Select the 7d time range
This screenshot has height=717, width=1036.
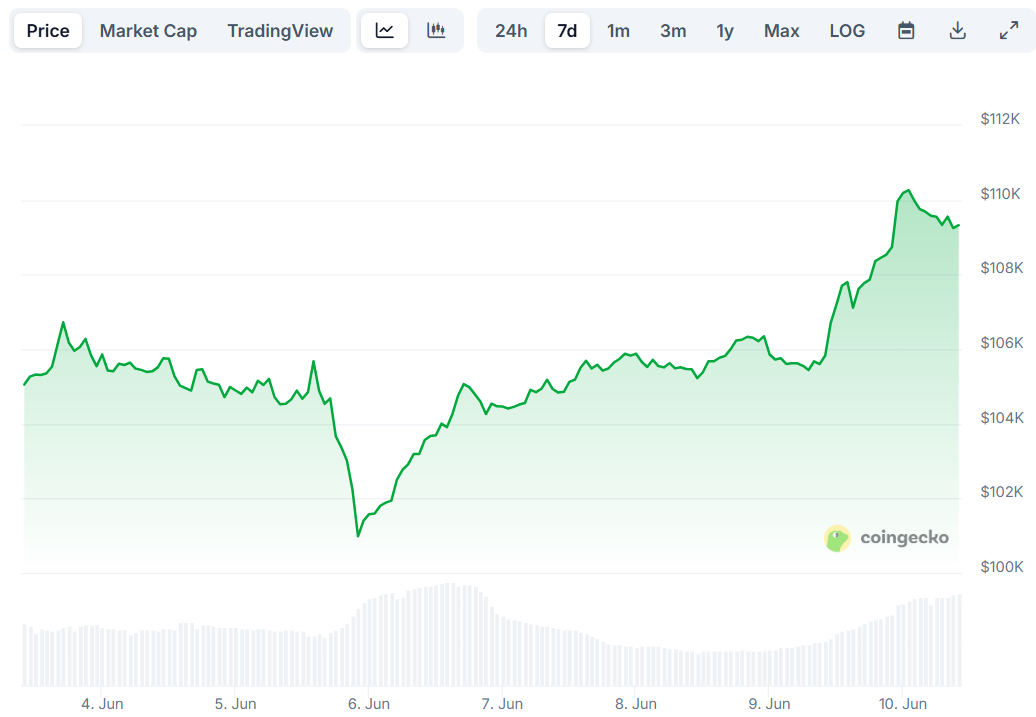[567, 30]
